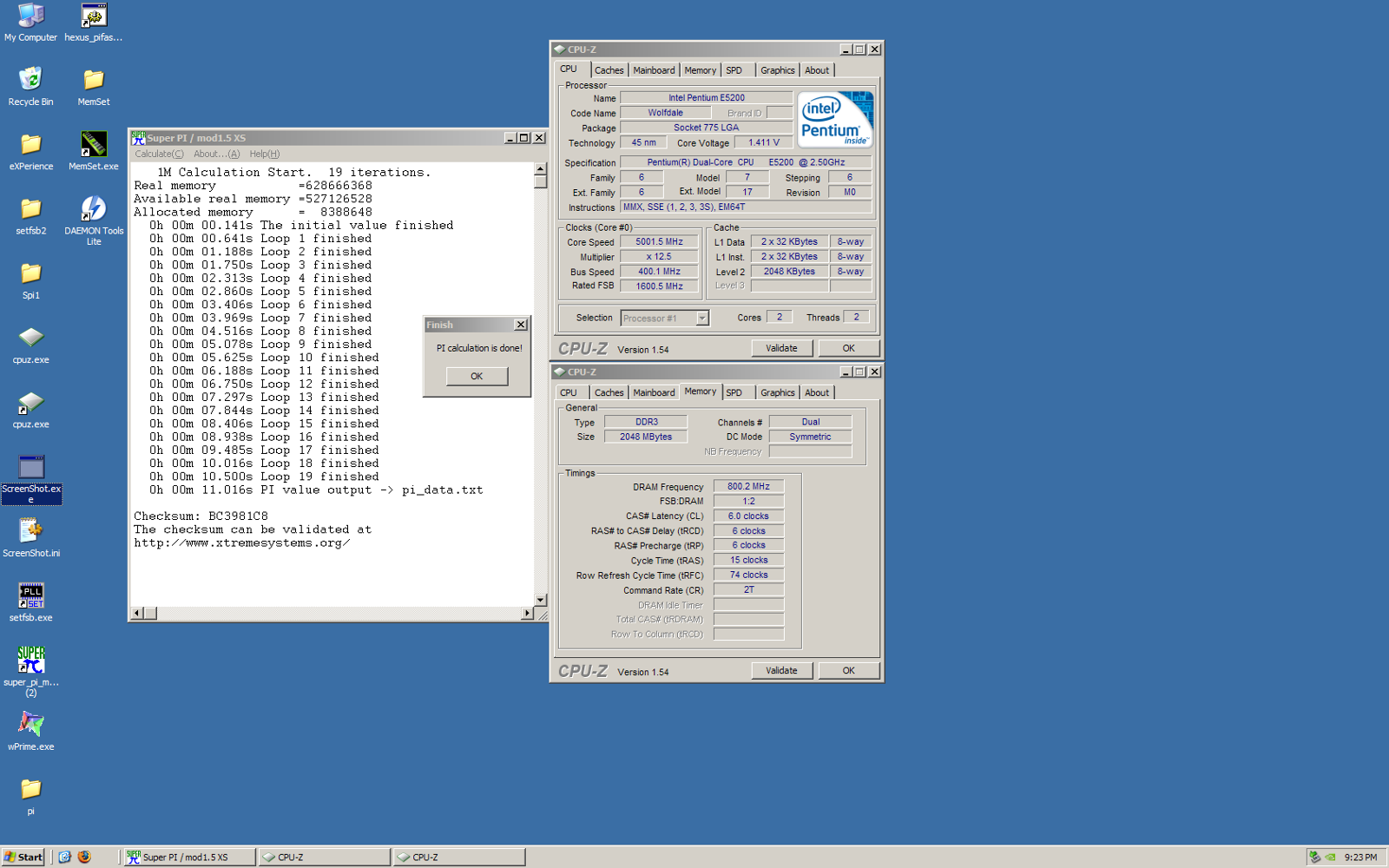Click OK in PI calculation done dialog
1389x868 pixels.
pos(477,376)
